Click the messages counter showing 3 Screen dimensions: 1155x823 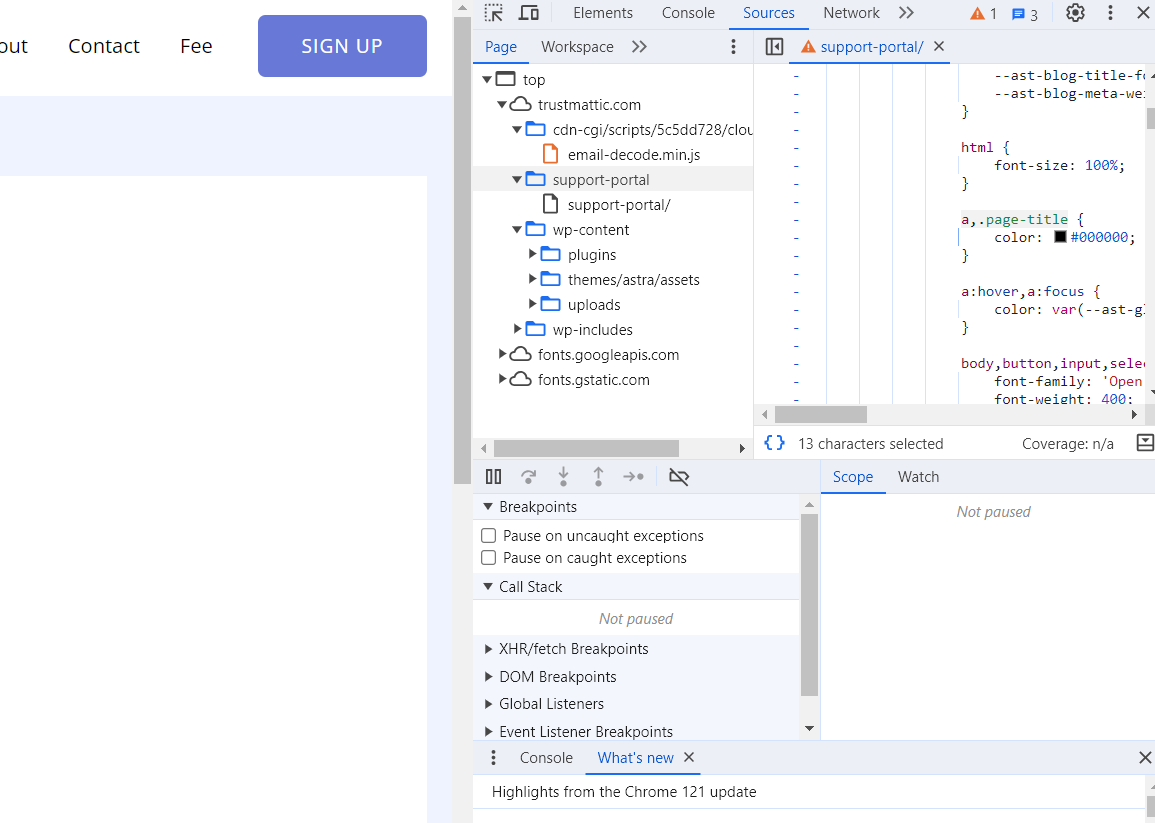tap(1025, 14)
